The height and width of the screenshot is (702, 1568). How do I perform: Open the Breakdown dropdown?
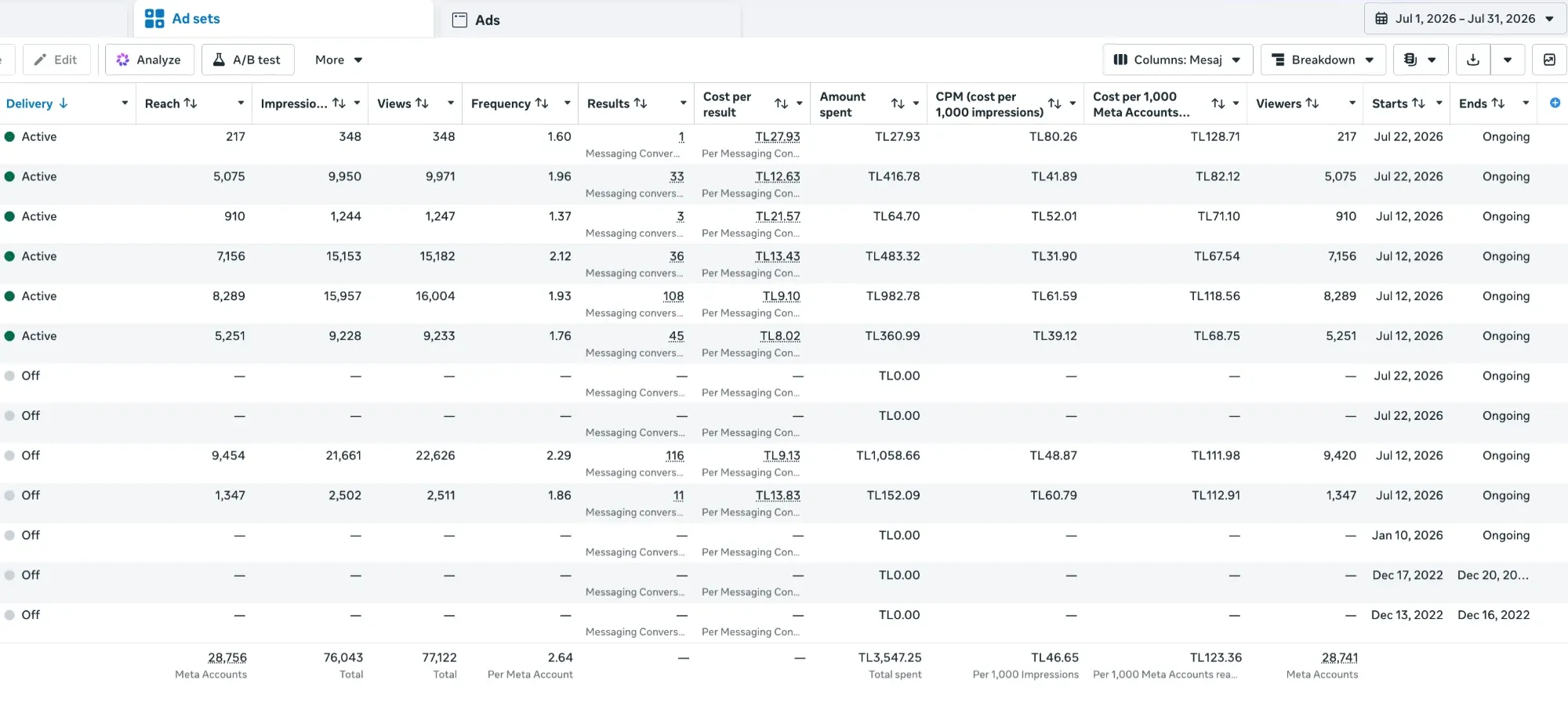[1323, 60]
